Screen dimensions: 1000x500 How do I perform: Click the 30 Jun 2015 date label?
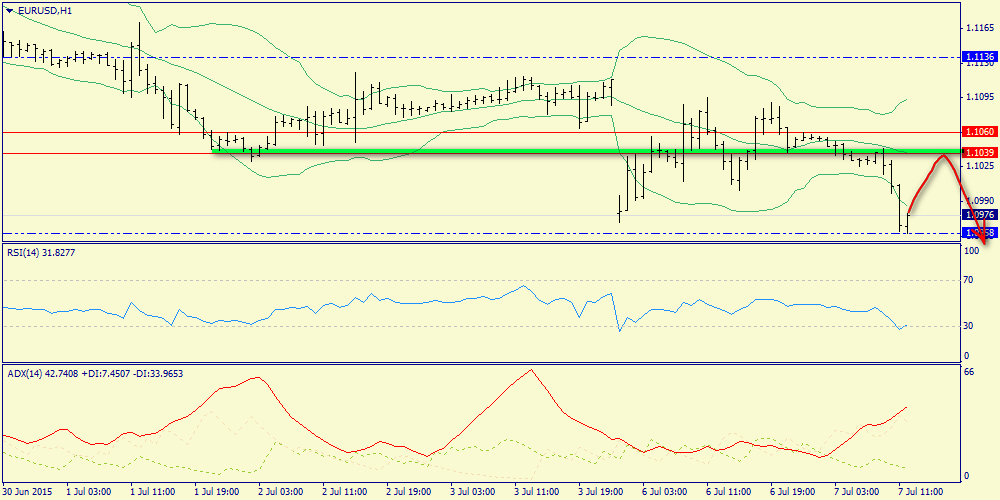29,492
